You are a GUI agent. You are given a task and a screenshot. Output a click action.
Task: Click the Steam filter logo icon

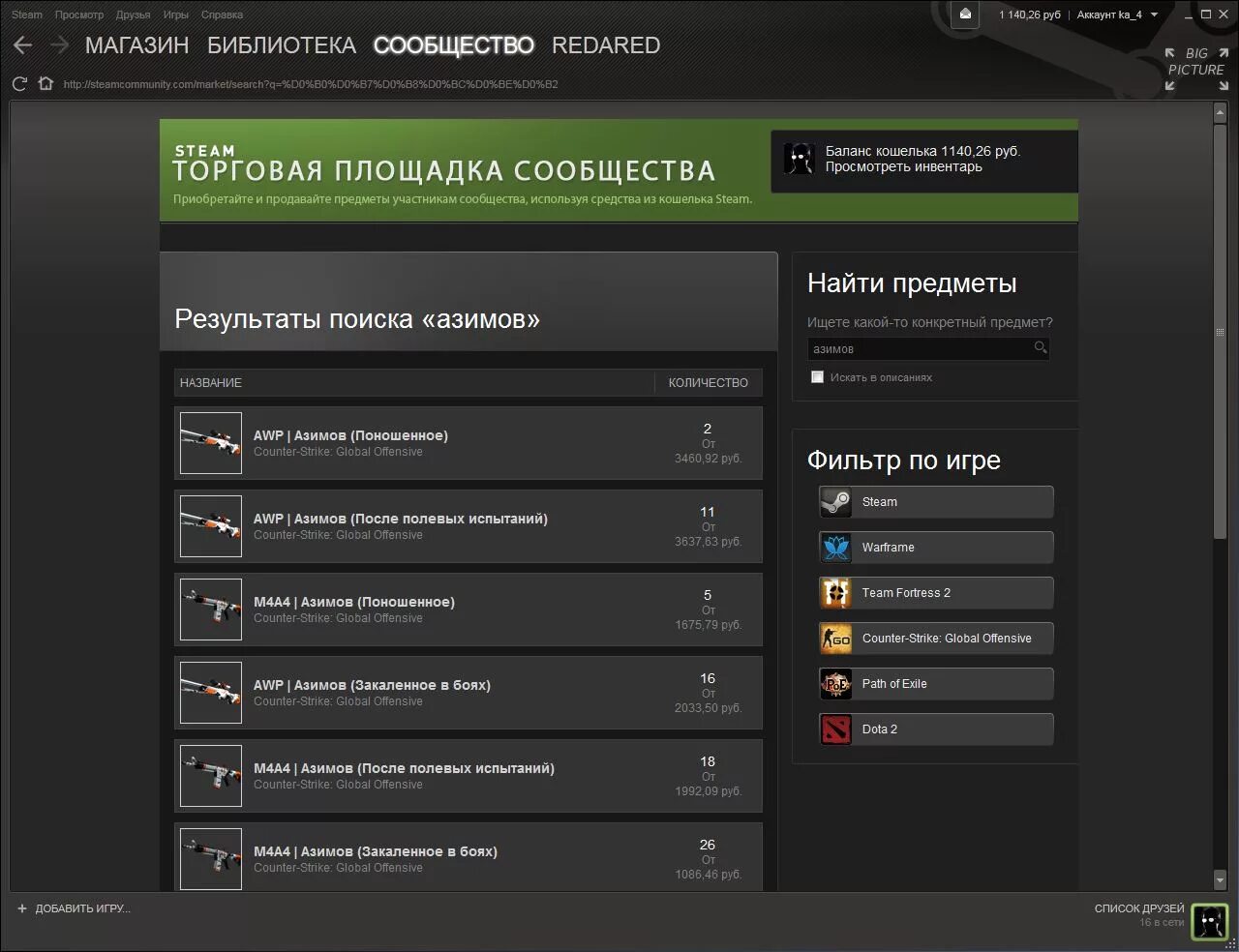pos(836,502)
